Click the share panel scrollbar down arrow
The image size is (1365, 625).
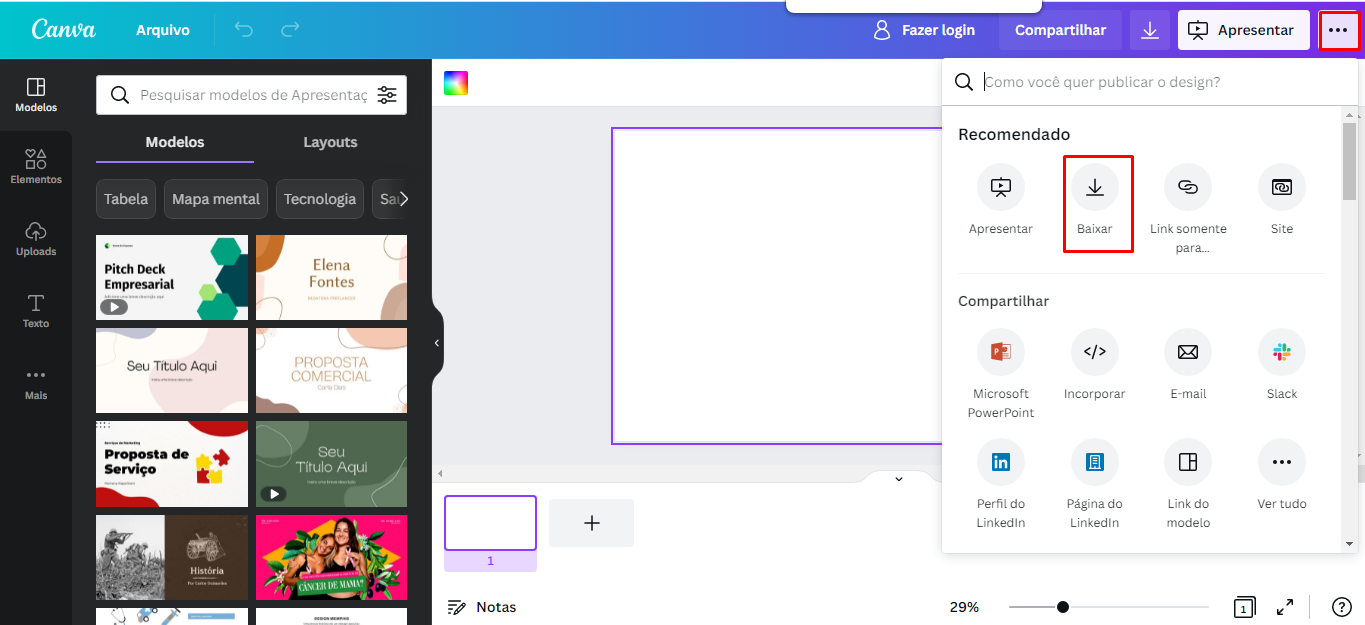(x=1350, y=543)
